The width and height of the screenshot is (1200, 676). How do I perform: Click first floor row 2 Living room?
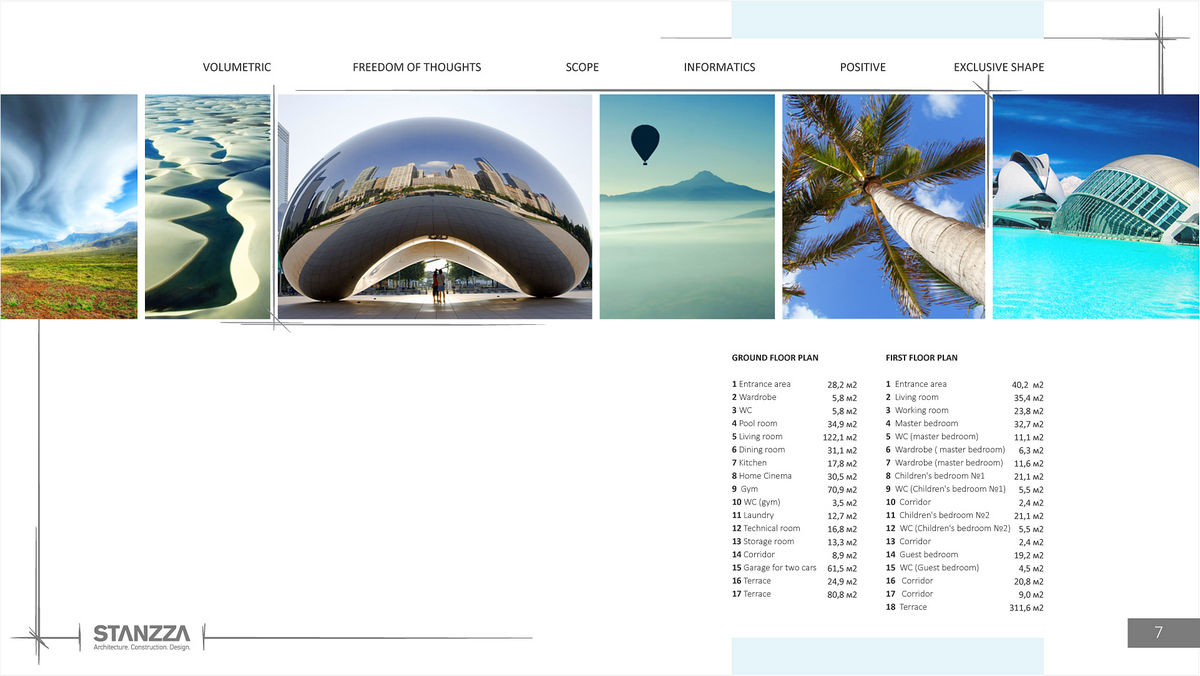coord(964,397)
